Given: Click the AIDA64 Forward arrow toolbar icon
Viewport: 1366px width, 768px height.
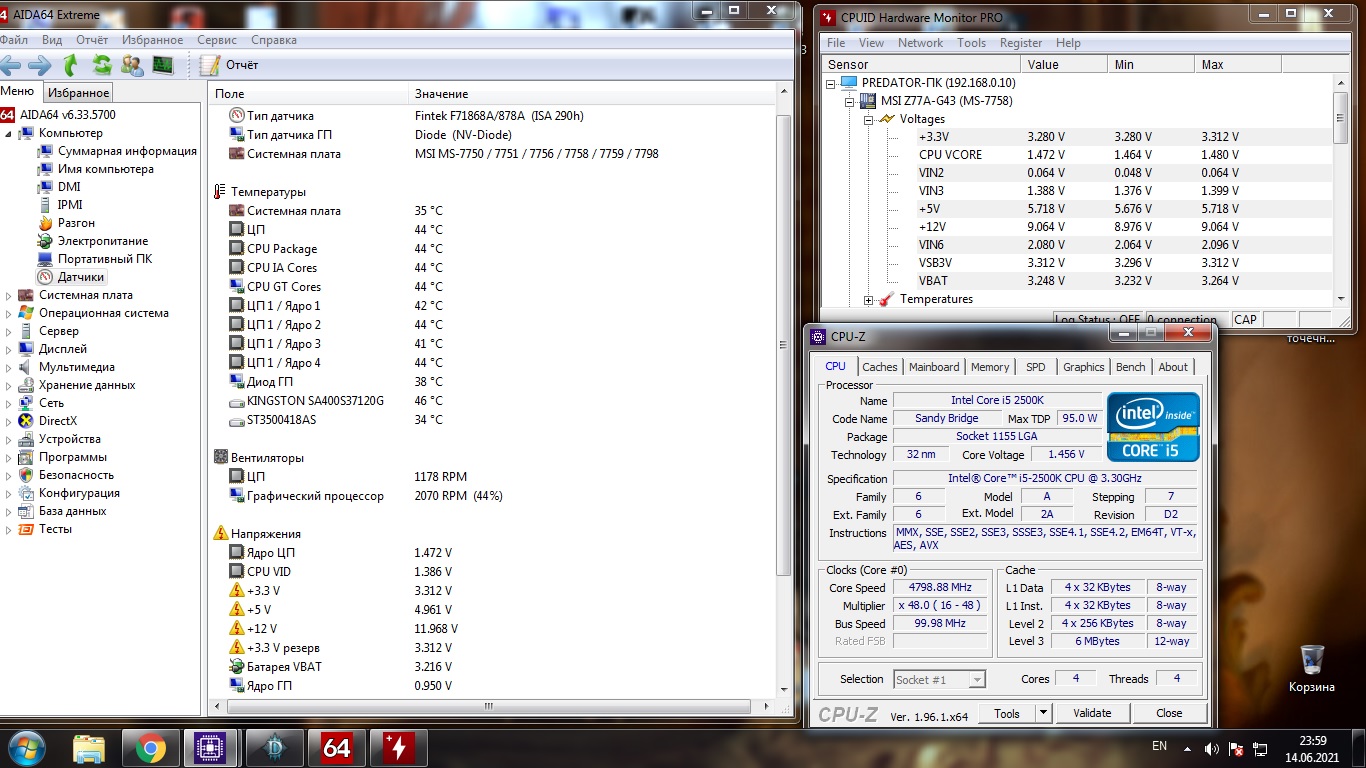Looking at the screenshot, I should (x=40, y=66).
